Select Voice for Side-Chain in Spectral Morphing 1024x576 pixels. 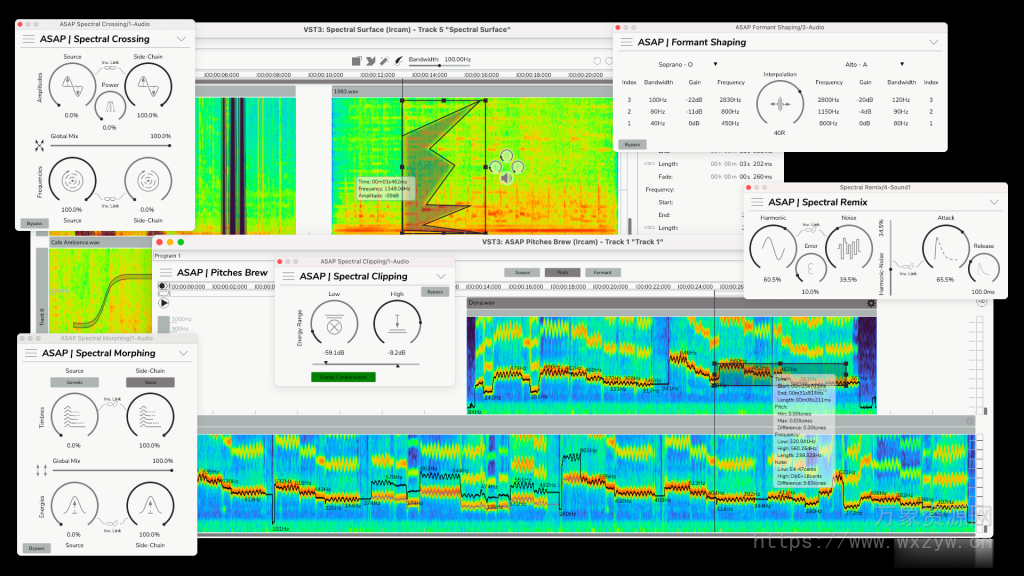150,382
